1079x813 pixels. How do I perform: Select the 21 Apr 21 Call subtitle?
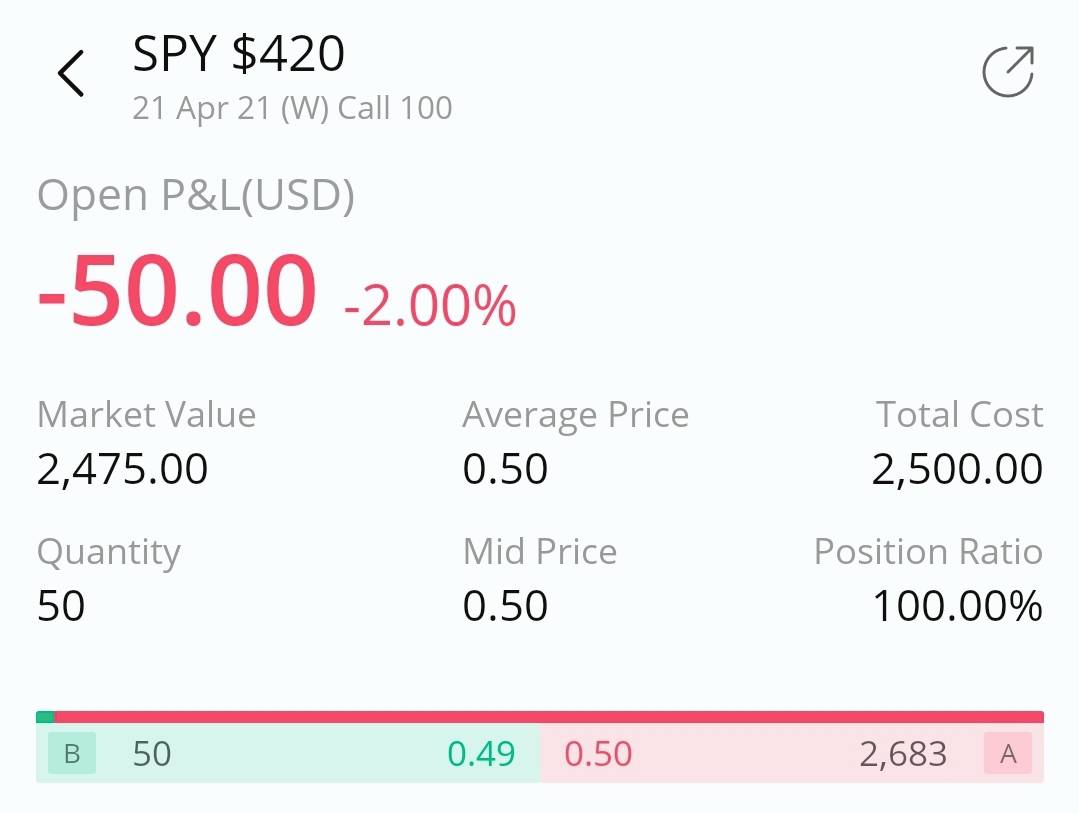point(292,107)
